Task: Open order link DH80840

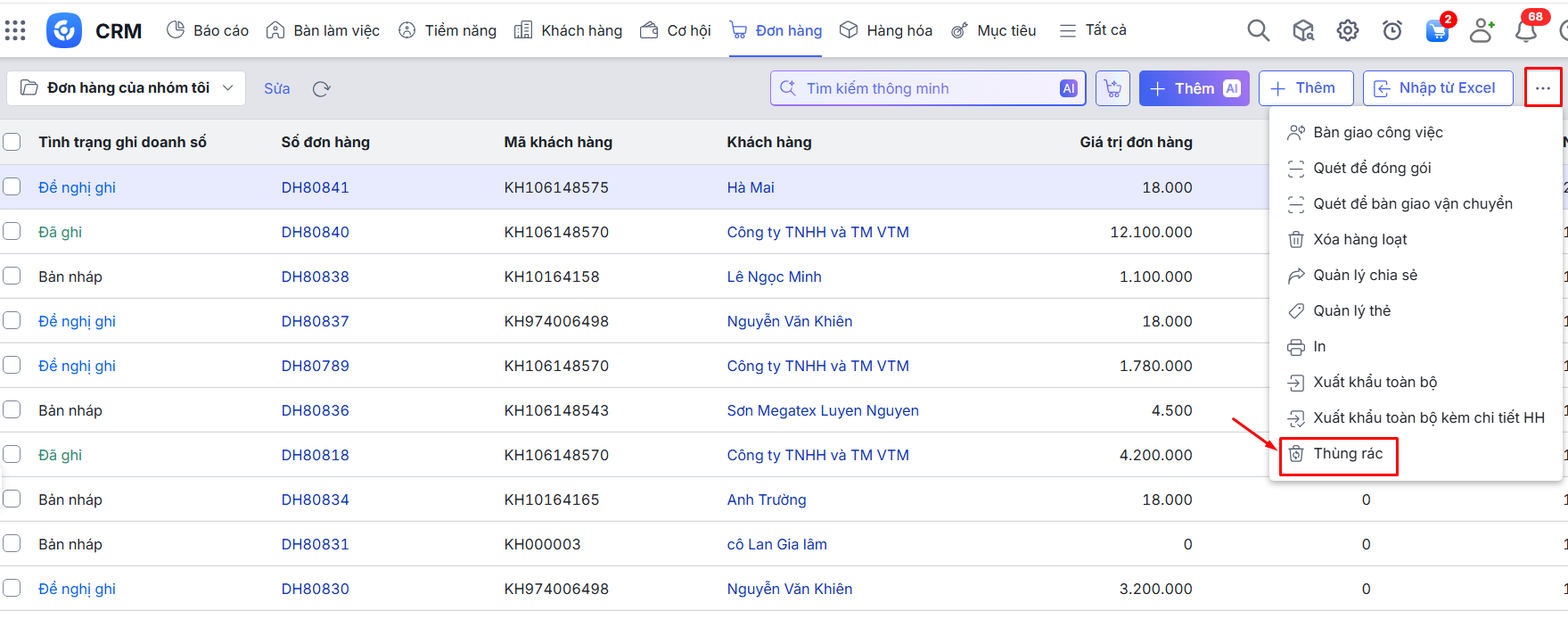Action: (x=315, y=232)
